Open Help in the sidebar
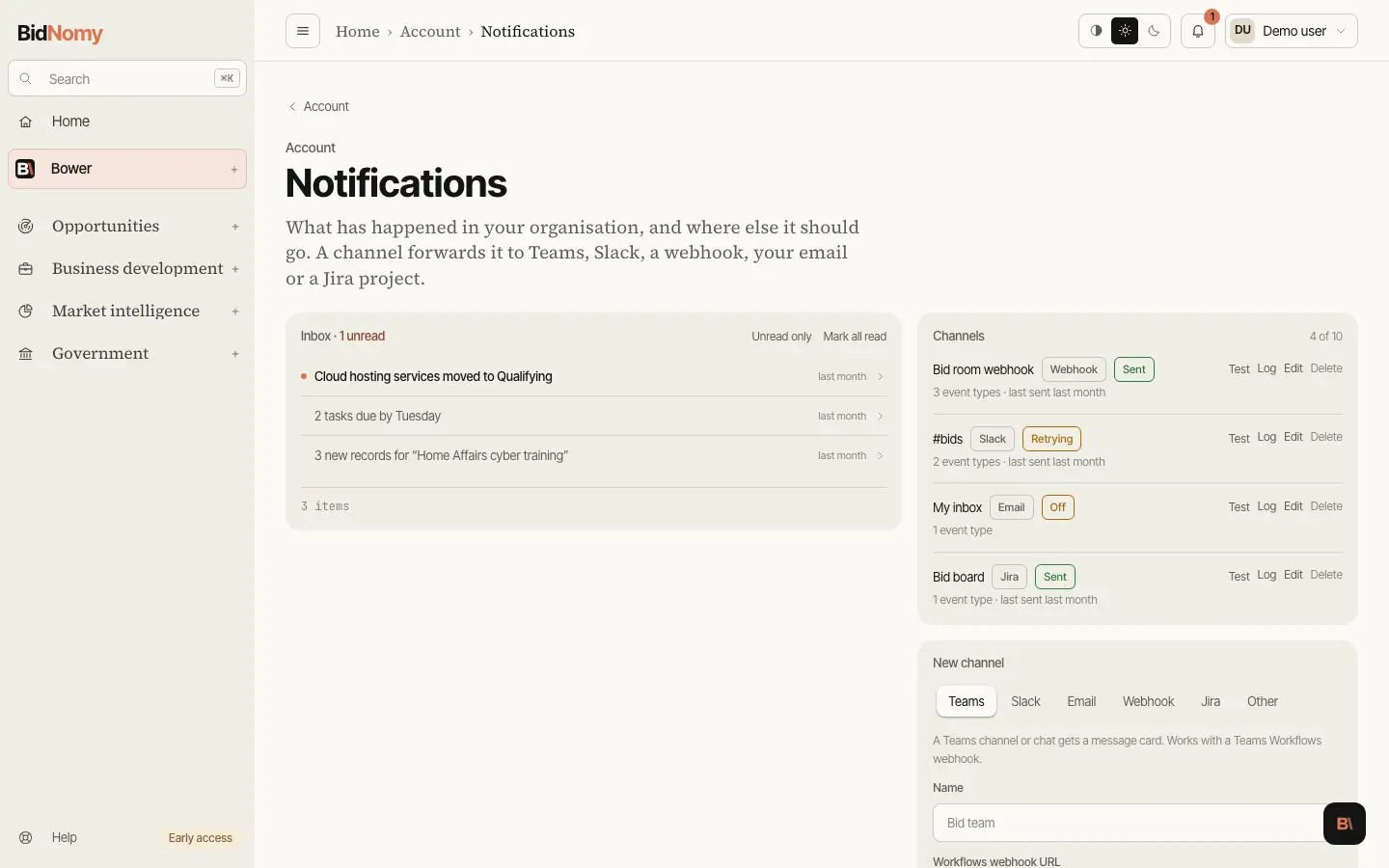1389x868 pixels. (65, 837)
